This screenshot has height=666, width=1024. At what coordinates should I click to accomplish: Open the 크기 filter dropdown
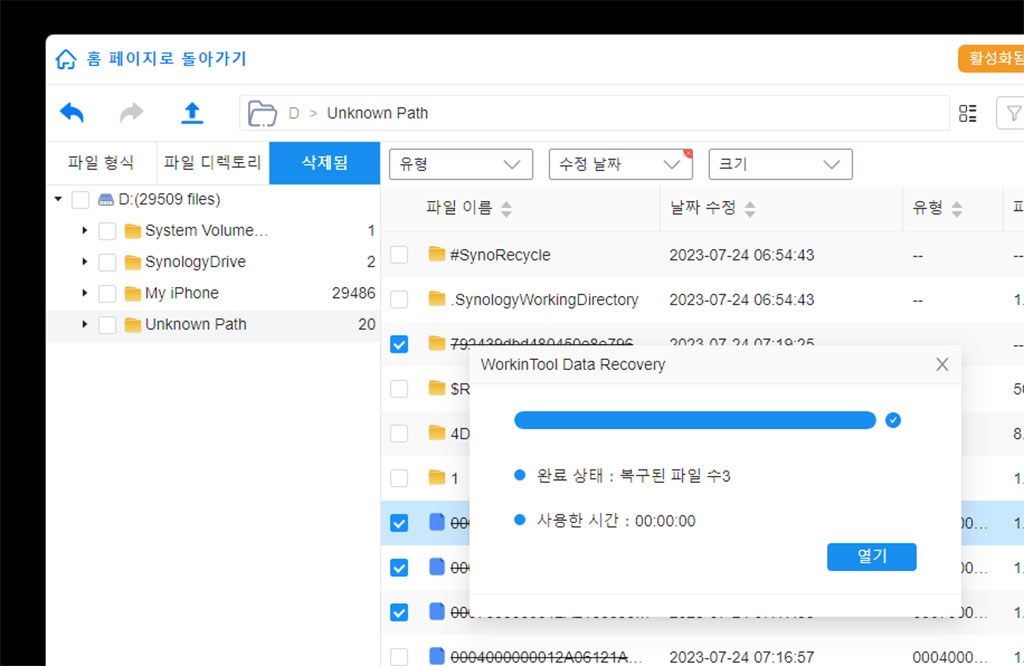pos(780,164)
